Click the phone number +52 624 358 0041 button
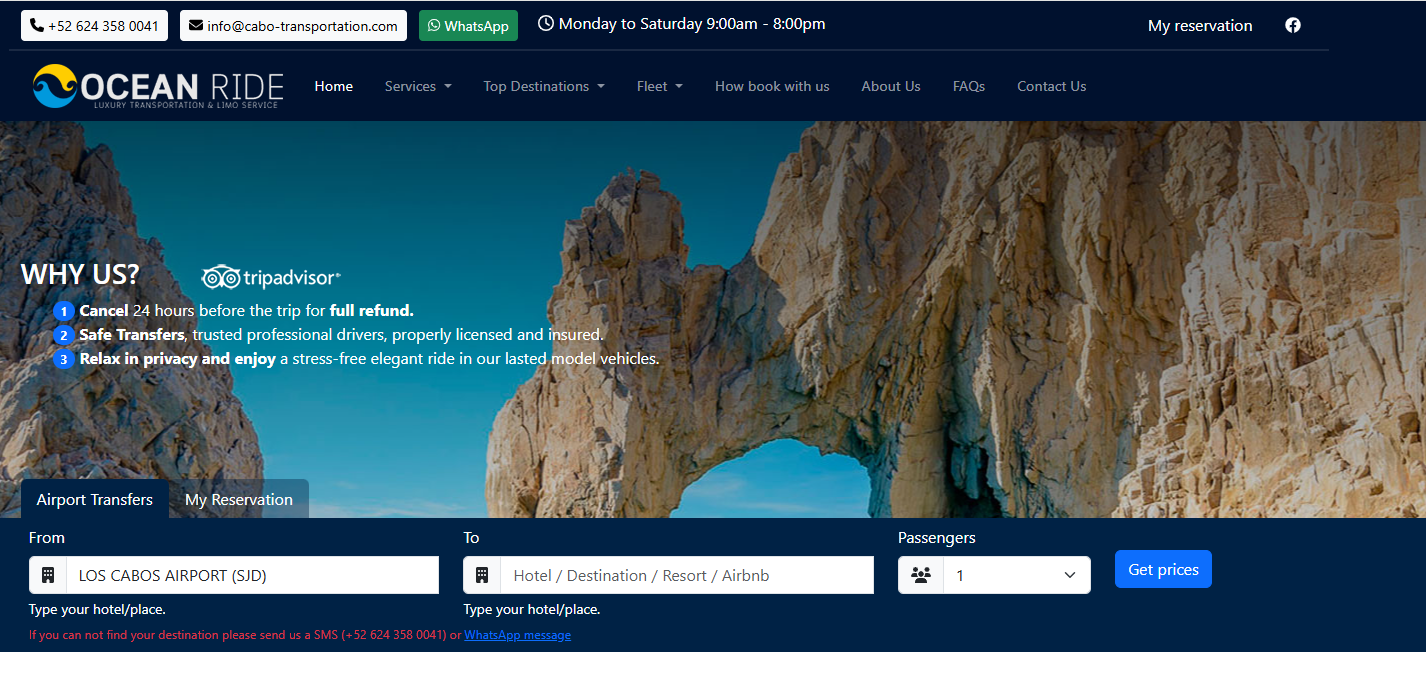This screenshot has width=1426, height=681. (94, 26)
